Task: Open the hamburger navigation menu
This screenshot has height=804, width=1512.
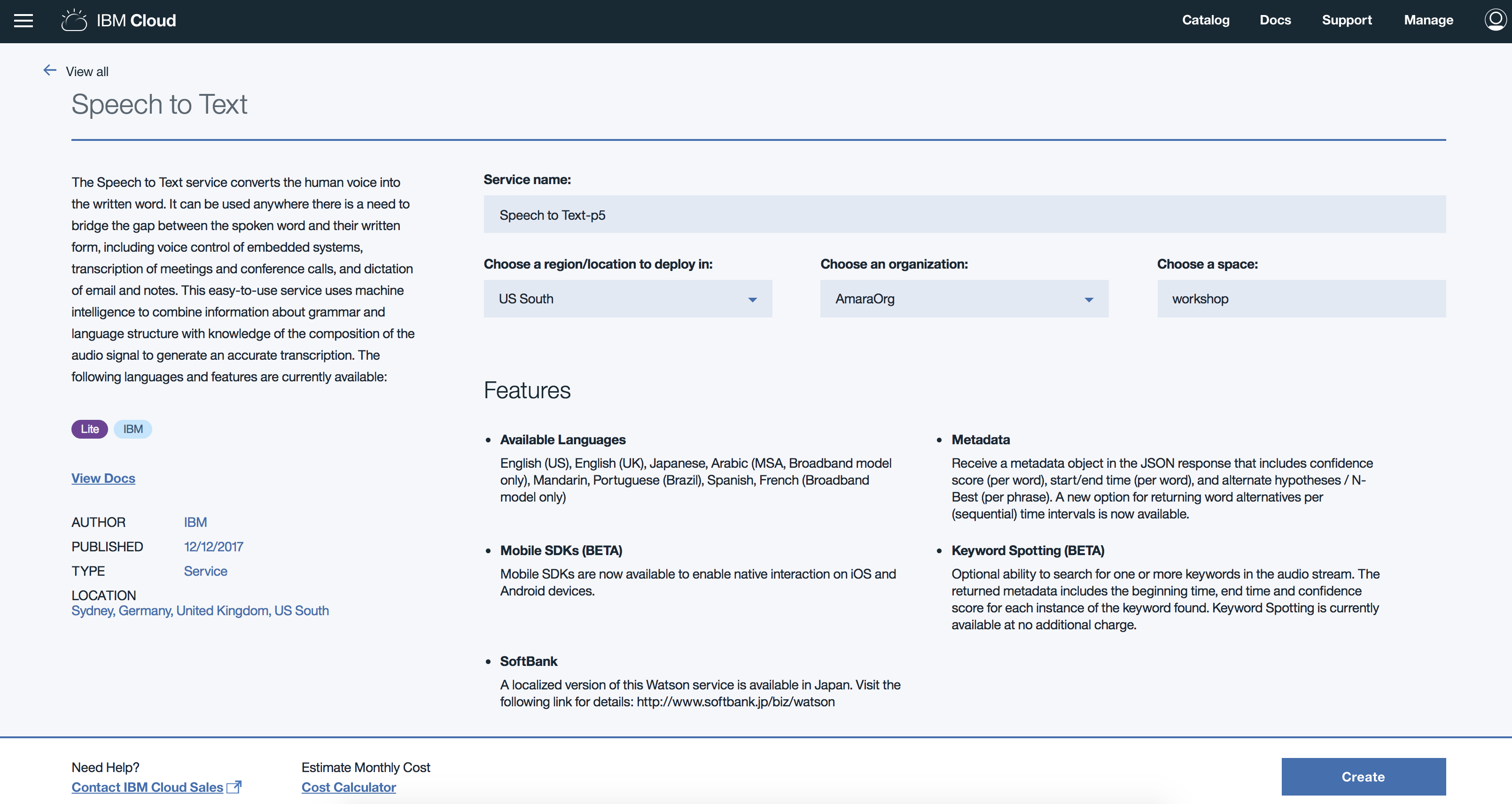Action: [23, 21]
